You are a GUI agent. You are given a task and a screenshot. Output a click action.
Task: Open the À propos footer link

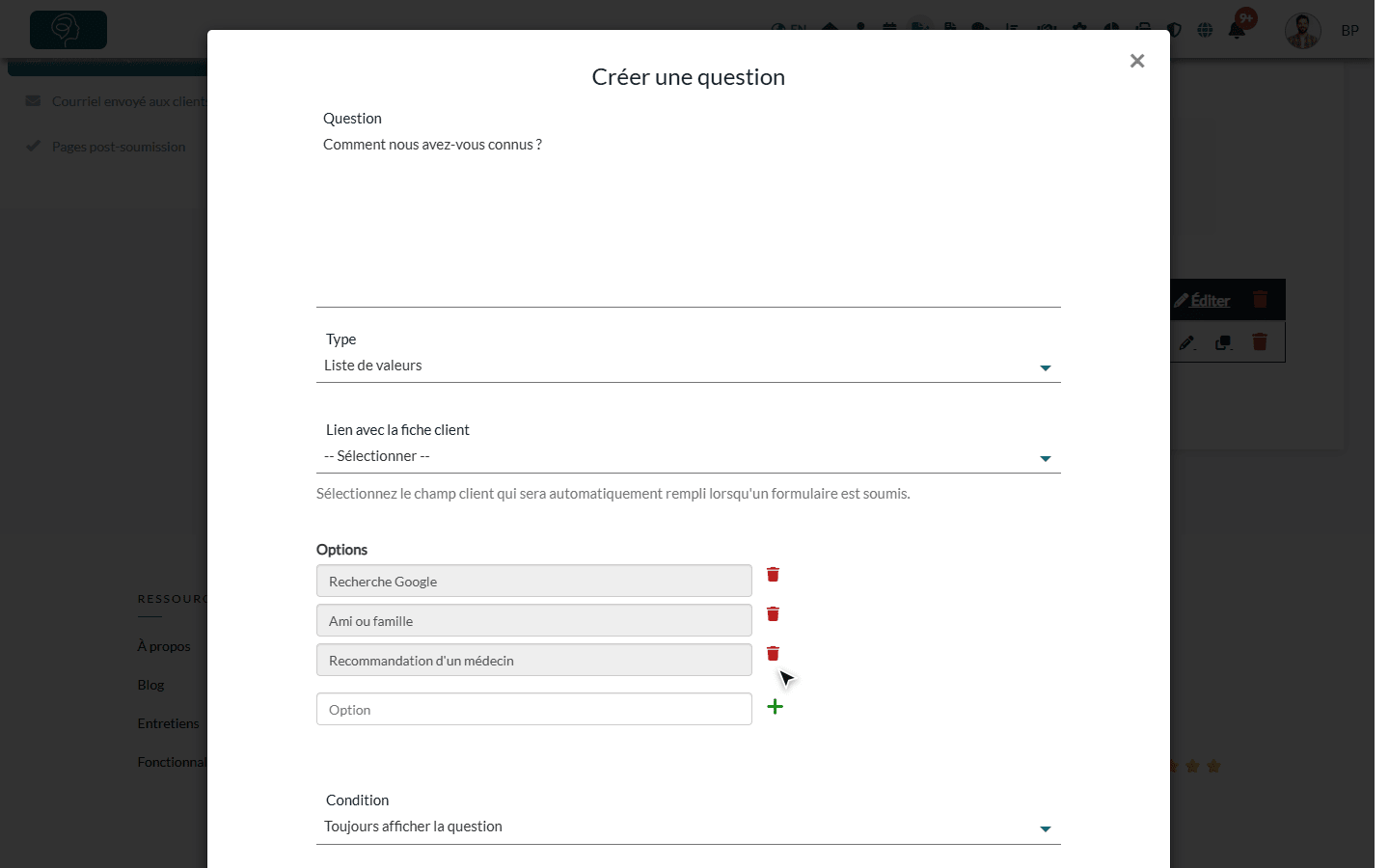[164, 646]
